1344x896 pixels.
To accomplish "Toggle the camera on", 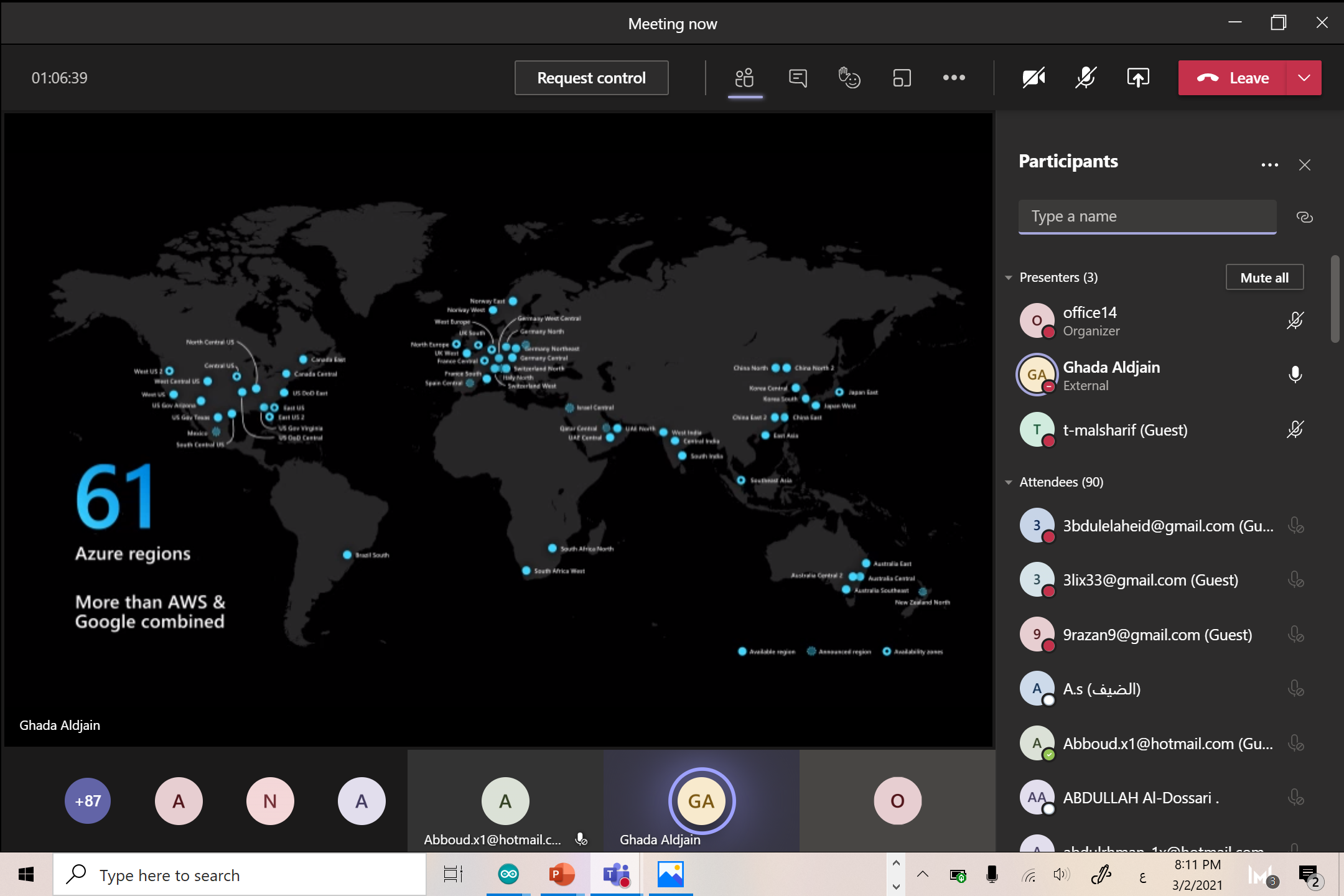I will click(1034, 78).
